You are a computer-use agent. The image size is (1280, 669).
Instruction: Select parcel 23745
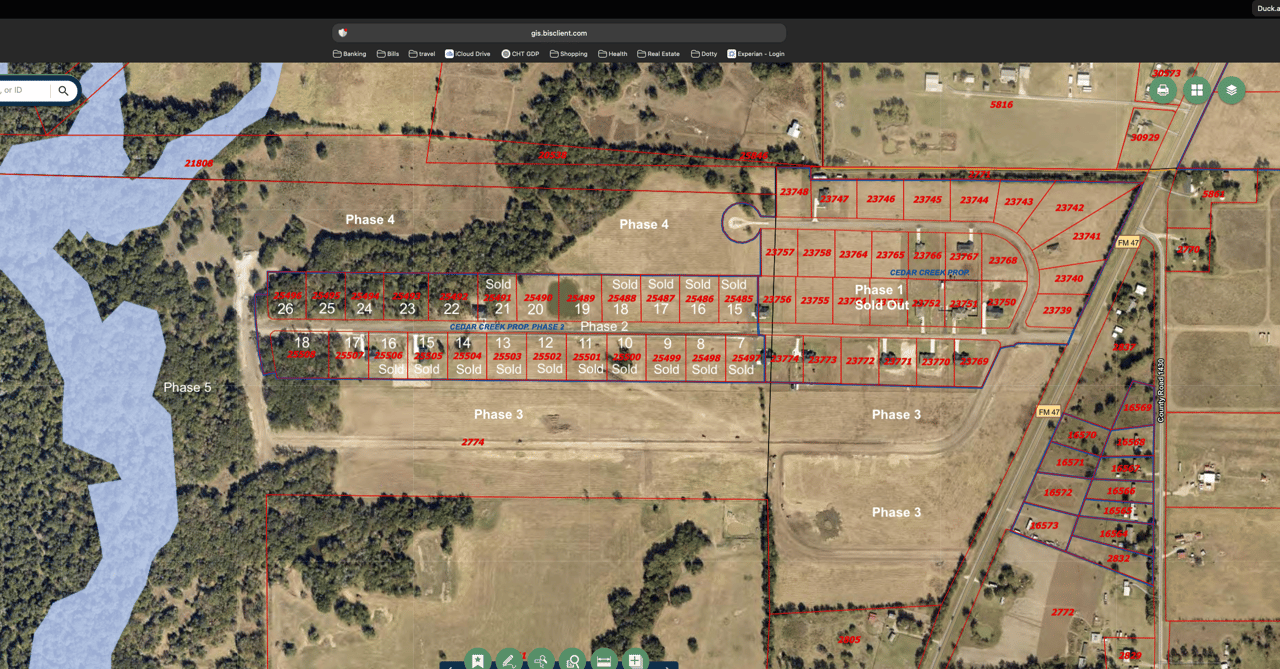(927, 199)
